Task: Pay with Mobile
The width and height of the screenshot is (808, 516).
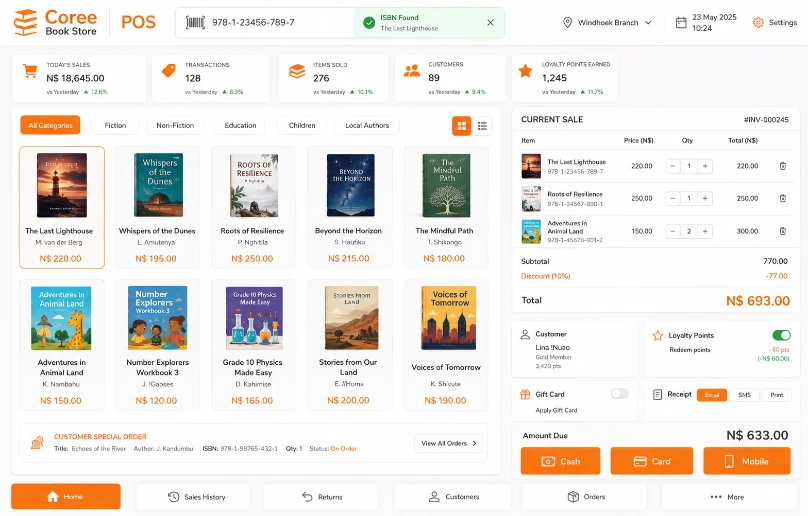Action: coord(747,461)
